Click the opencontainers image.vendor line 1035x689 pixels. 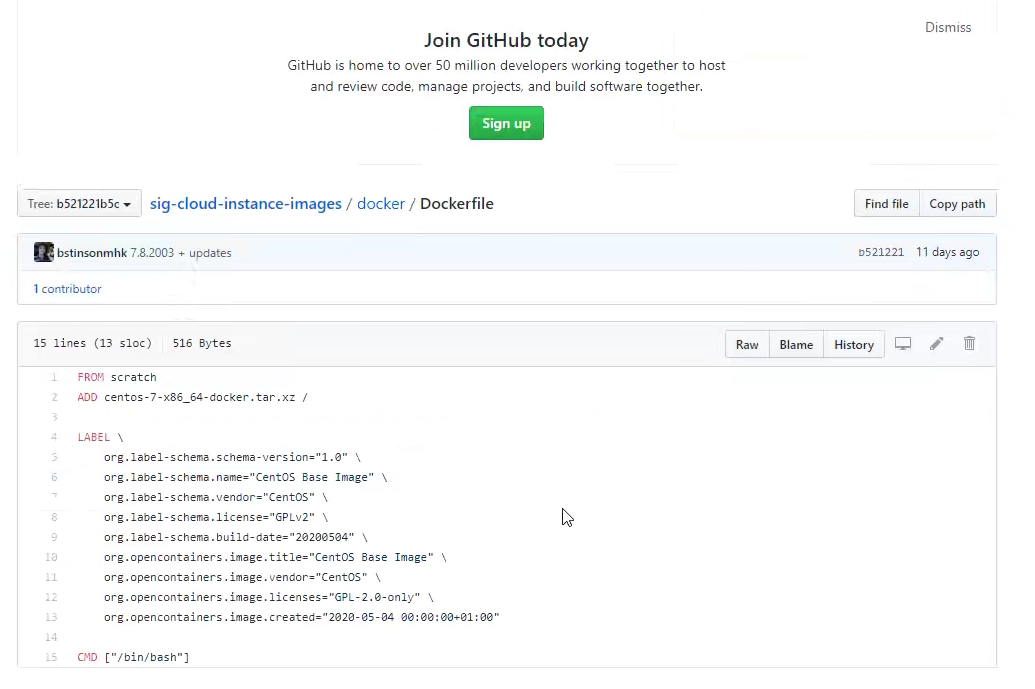(242, 577)
